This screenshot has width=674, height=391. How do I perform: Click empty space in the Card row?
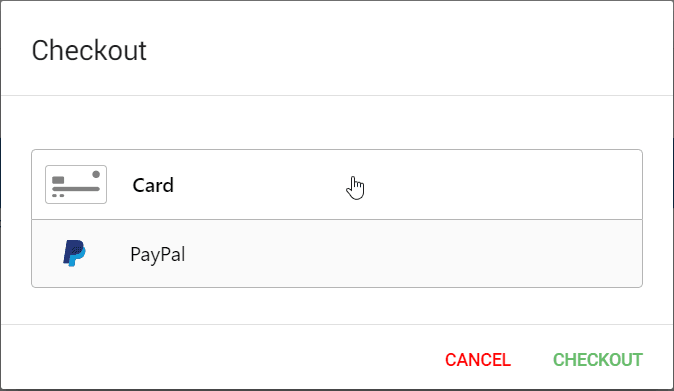(x=473, y=185)
